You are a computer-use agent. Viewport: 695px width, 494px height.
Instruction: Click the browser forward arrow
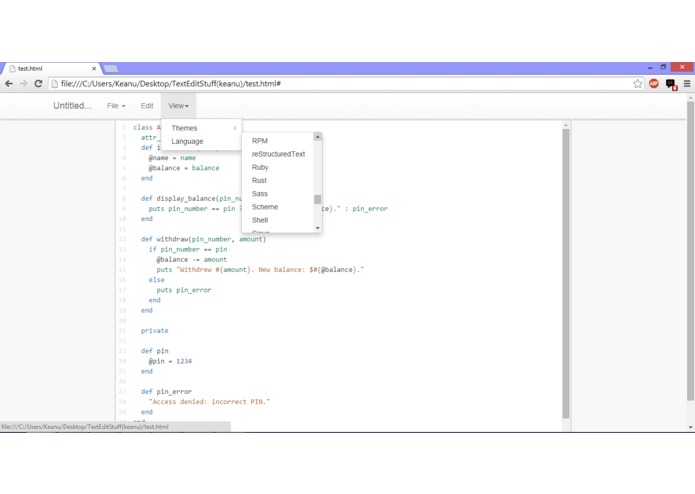[x=23, y=84]
